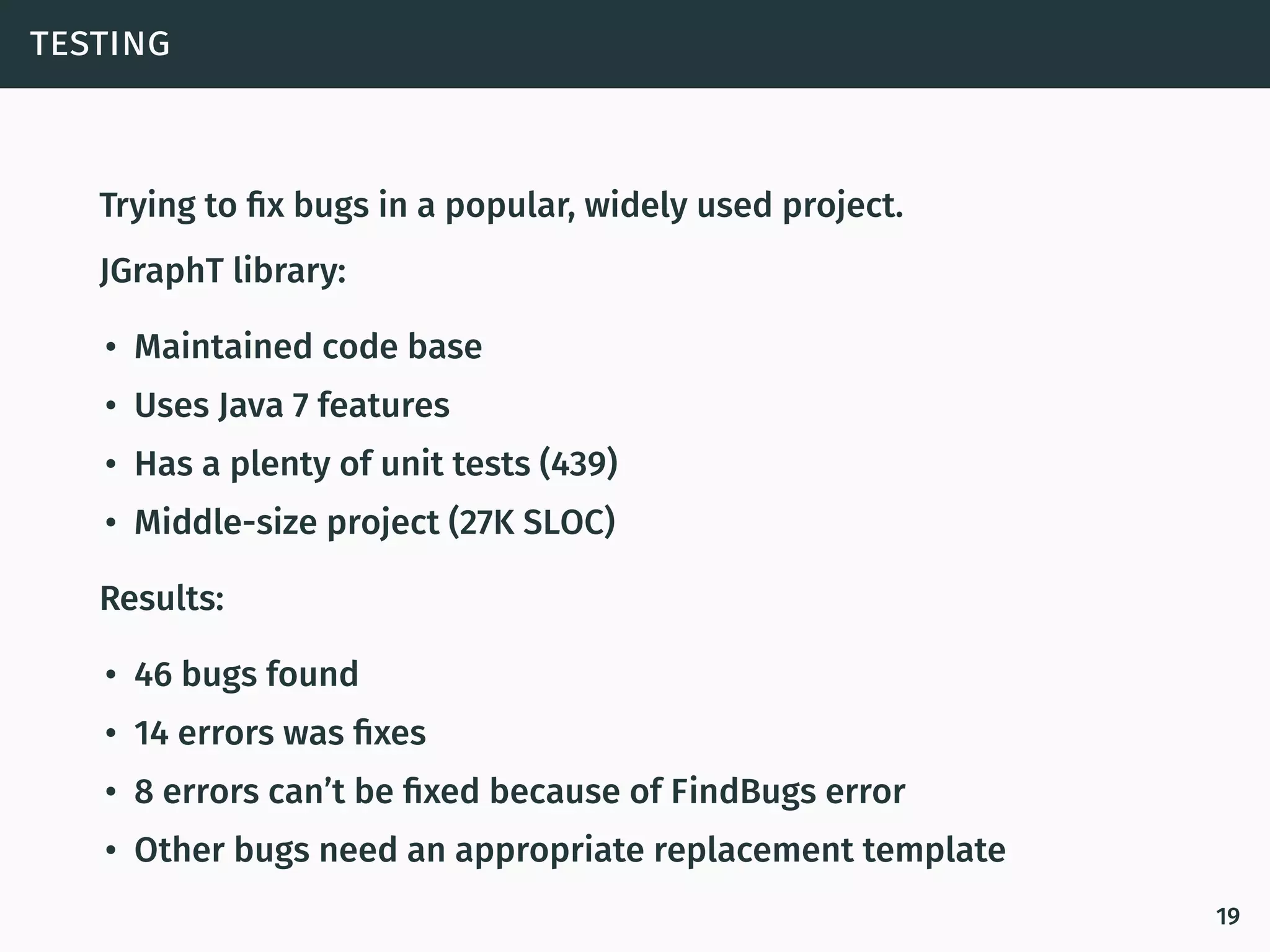Click the unit tests (439) bullet
The image size is (1270, 952).
(x=376, y=464)
